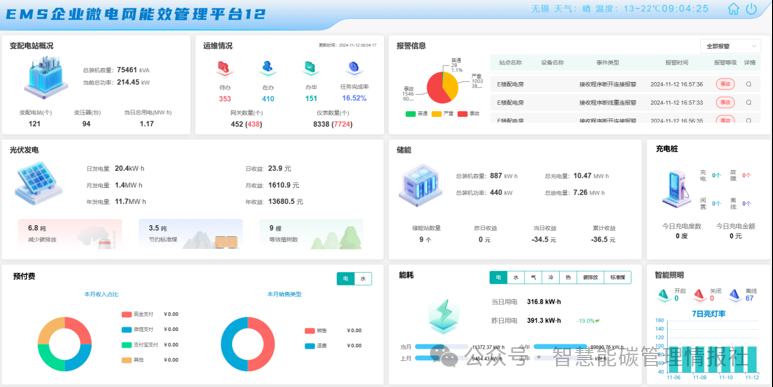Open the 全部报警 alarm filter dropdown
Image resolution: width=773 pixels, height=387 pixels.
click(730, 46)
